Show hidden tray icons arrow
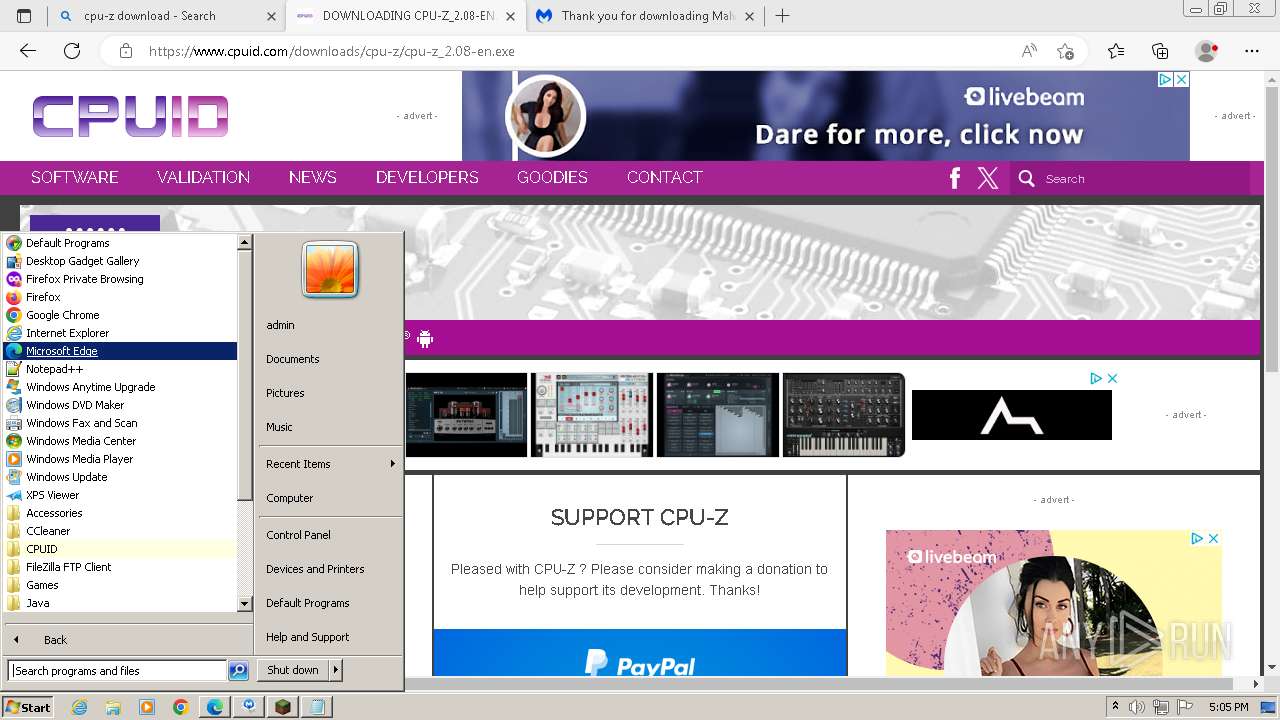This screenshot has width=1280, height=720. [1116, 707]
